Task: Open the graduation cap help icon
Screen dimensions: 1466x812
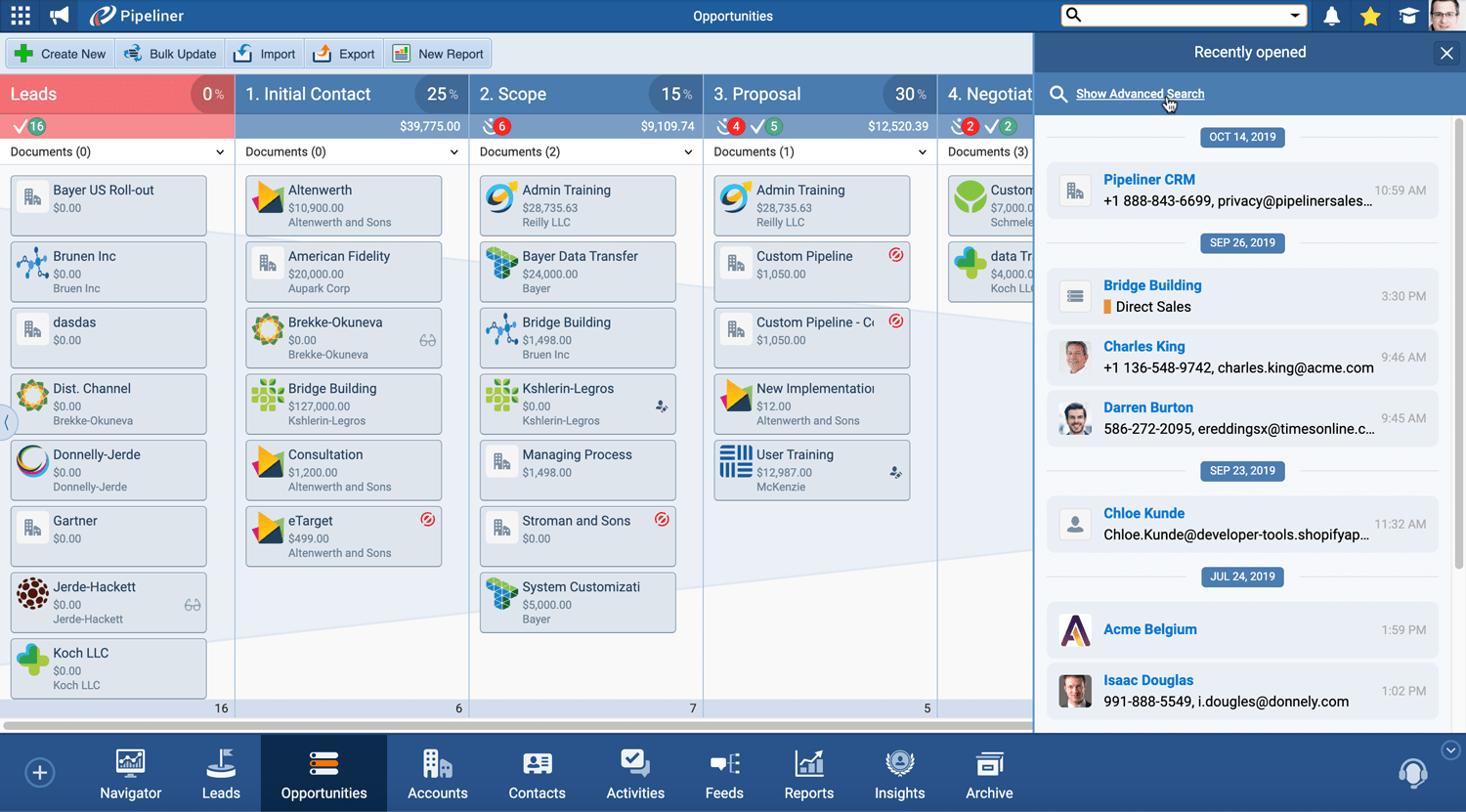Action: (1408, 16)
